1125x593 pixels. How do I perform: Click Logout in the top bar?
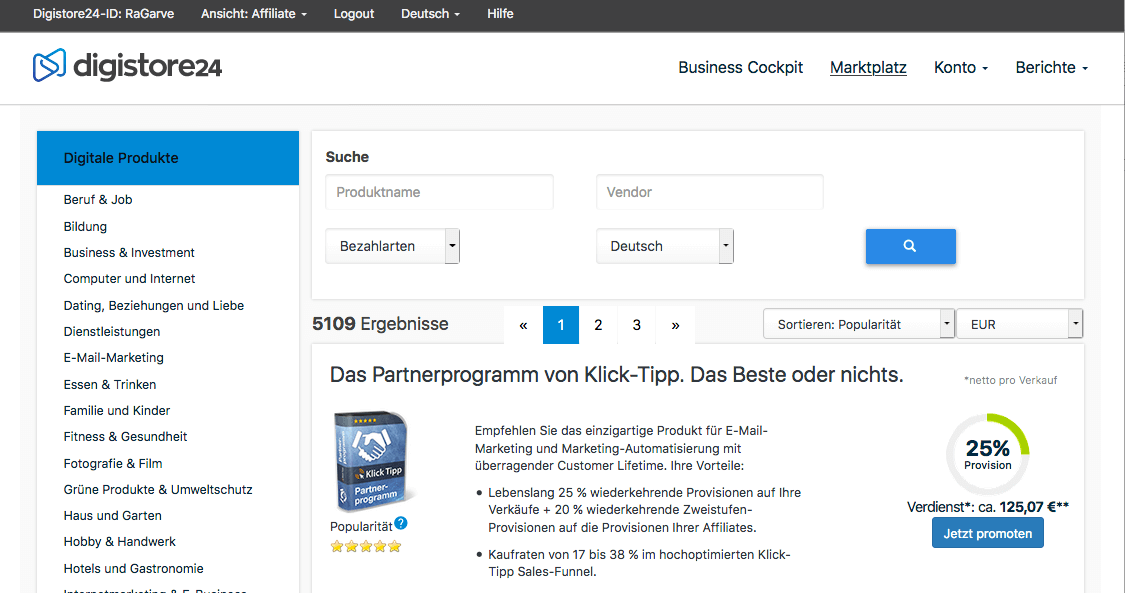pos(354,14)
